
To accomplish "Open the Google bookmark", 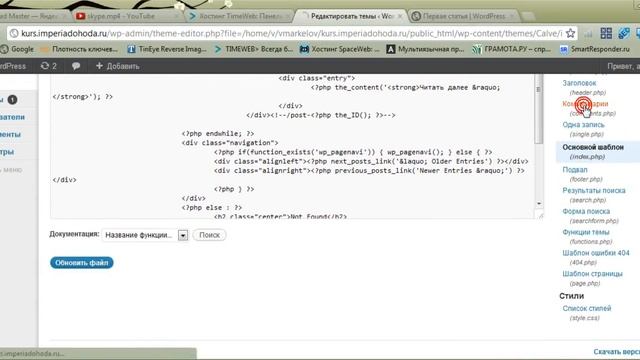I will [x=17, y=49].
